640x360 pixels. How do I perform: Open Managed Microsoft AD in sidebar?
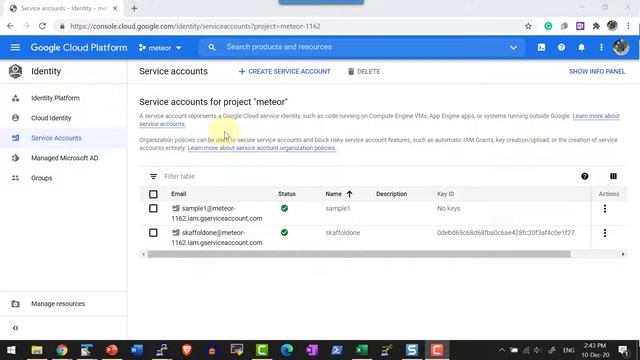63,158
